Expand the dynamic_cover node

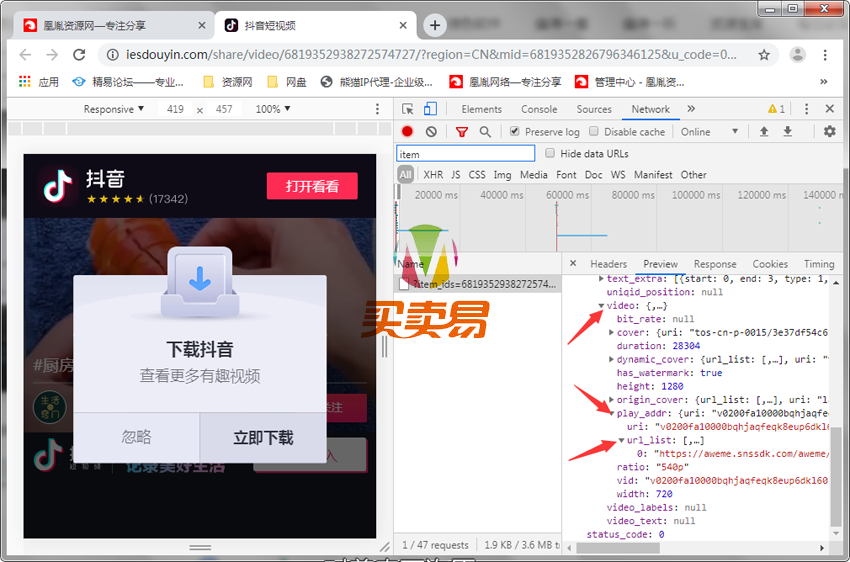(611, 359)
